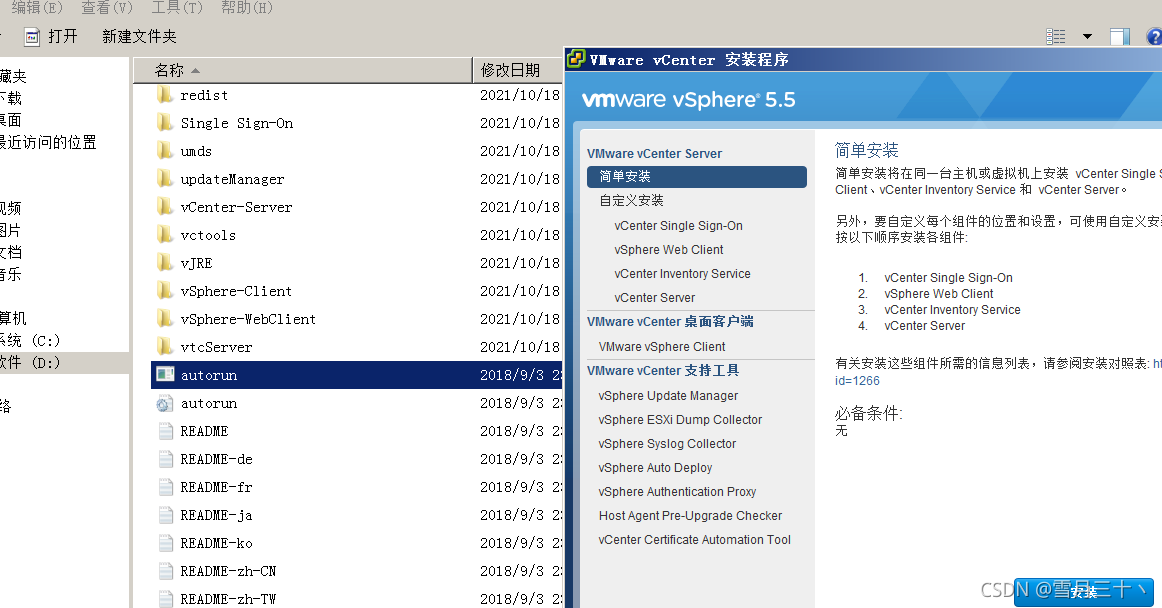Click the umds folder icon
This screenshot has height=608, width=1162.
[165, 151]
